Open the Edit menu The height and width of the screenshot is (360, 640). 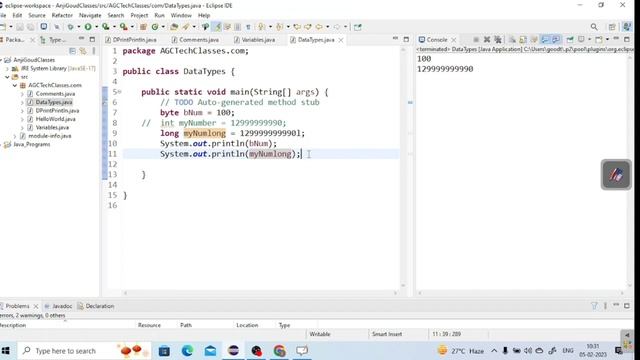coord(17,15)
